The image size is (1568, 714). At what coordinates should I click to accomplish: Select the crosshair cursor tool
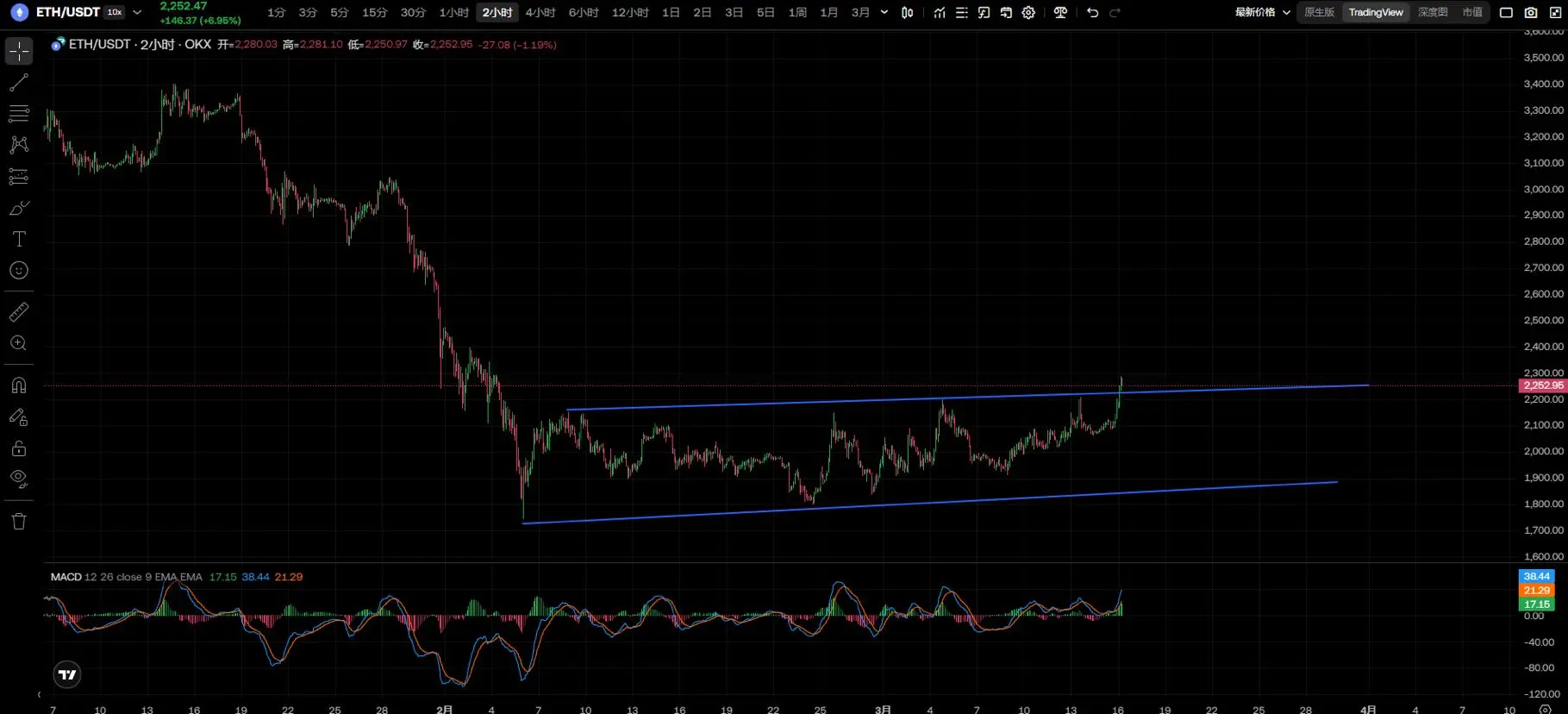click(x=19, y=52)
